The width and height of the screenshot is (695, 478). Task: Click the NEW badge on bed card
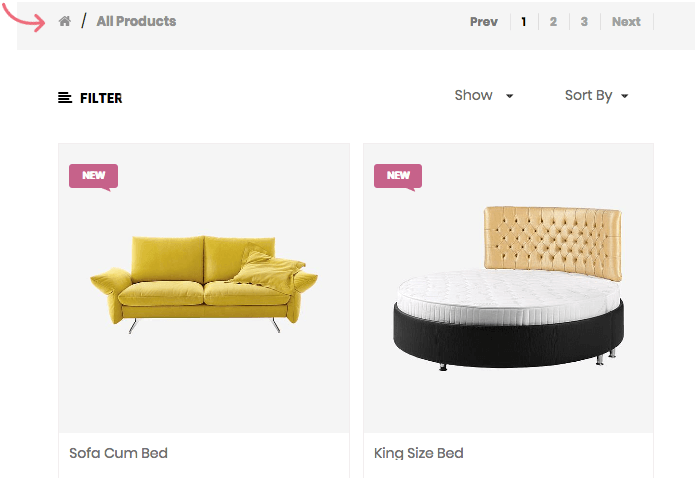coord(398,176)
